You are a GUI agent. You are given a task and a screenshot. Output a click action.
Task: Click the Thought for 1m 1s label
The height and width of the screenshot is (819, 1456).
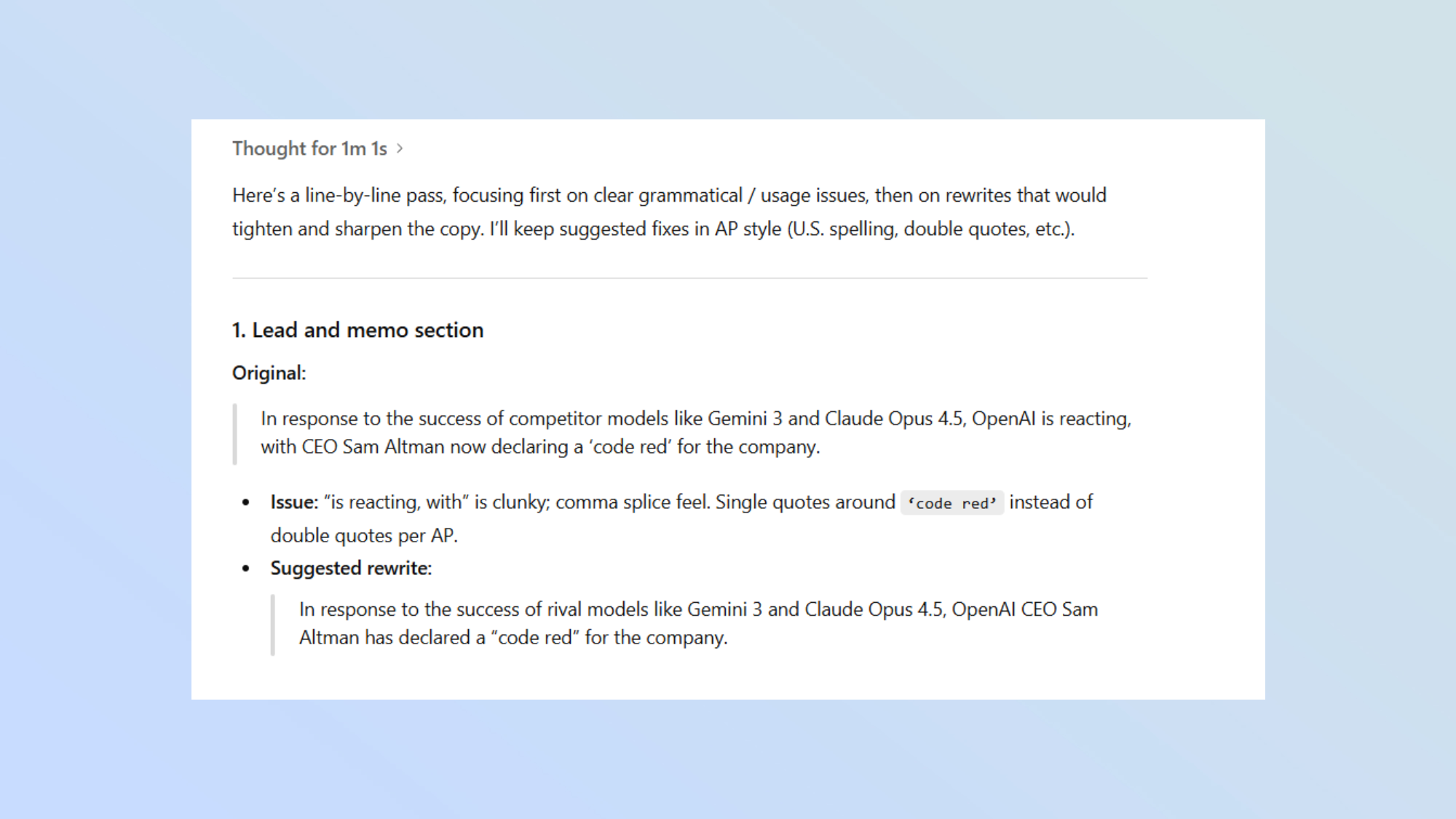312,148
